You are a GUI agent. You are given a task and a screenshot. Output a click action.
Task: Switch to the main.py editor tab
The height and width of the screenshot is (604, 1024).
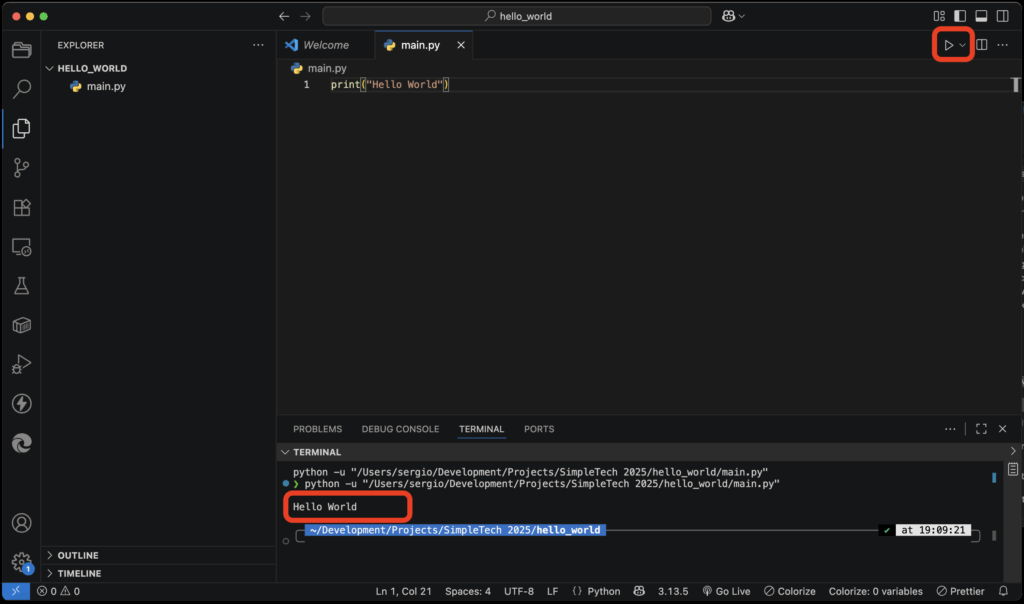click(x=420, y=45)
